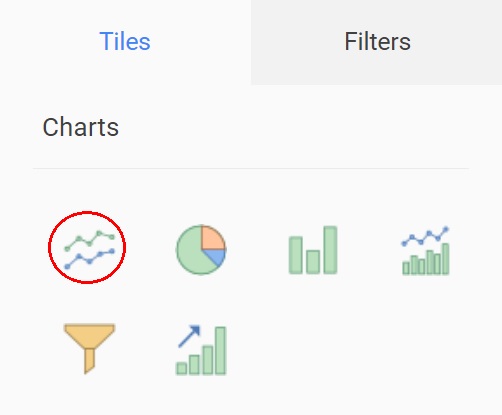Open the Tiles tab
Viewport: 502px width, 415px height.
[125, 42]
